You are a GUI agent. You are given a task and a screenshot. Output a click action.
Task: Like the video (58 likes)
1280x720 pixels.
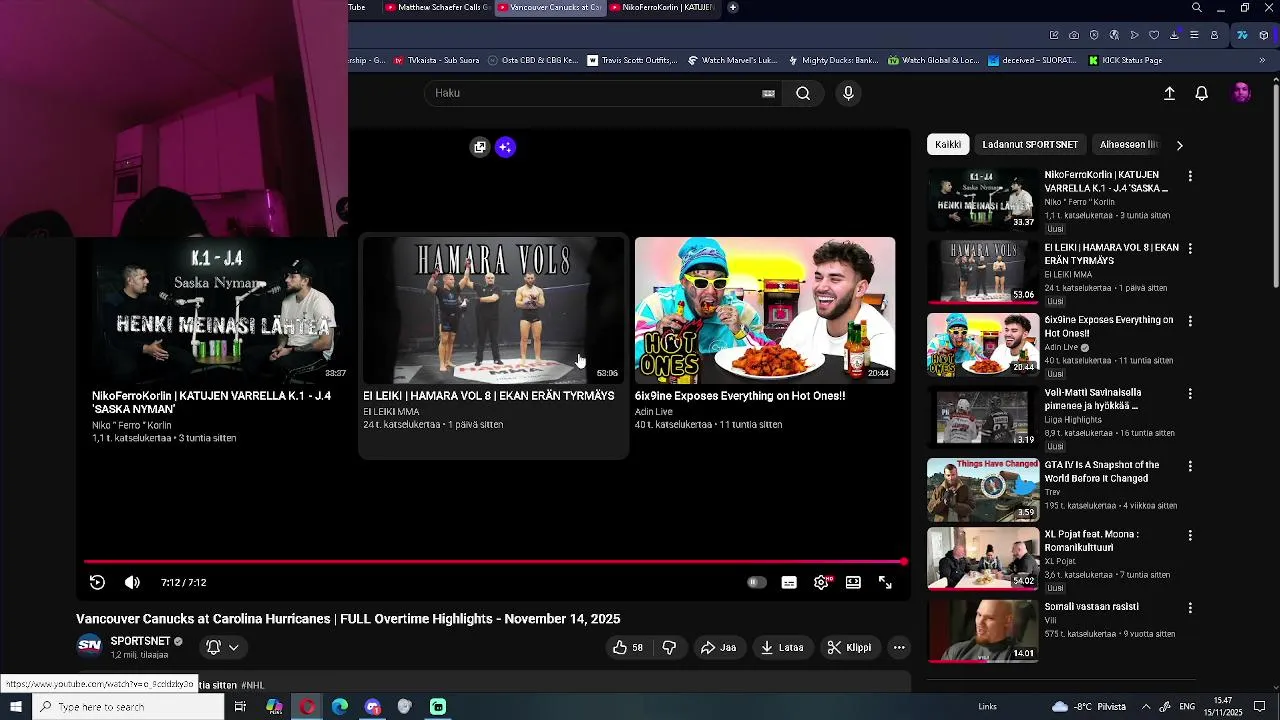(628, 647)
